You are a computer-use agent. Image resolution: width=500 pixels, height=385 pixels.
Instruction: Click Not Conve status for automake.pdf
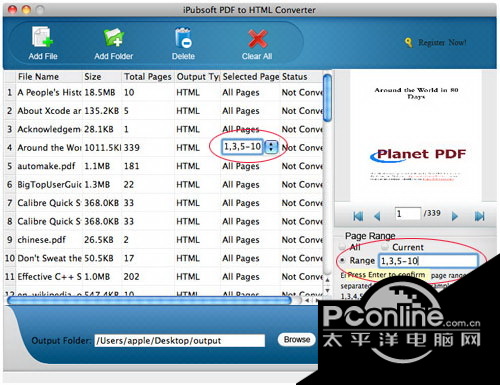click(x=302, y=166)
